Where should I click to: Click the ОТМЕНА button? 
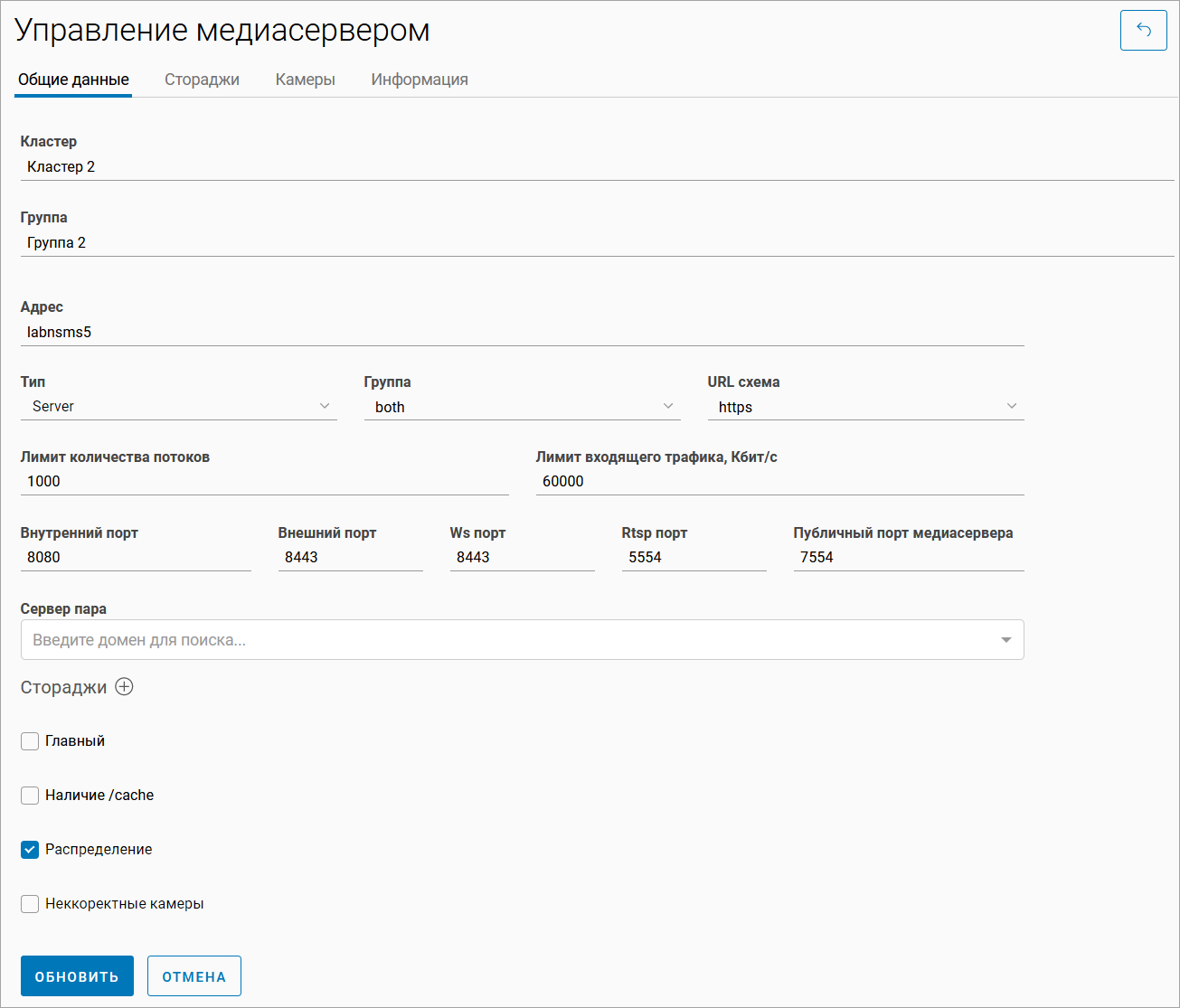(x=194, y=976)
